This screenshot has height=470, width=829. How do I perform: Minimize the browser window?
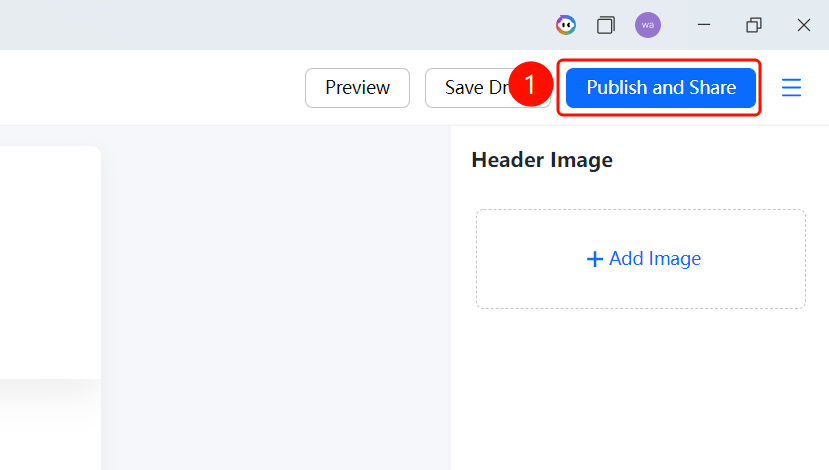click(704, 25)
